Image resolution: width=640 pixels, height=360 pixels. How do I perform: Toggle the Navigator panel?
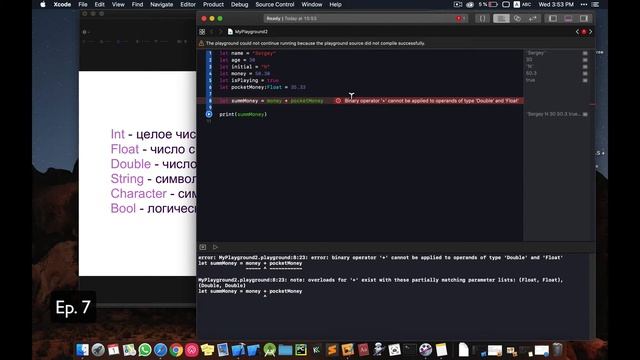(x=552, y=18)
